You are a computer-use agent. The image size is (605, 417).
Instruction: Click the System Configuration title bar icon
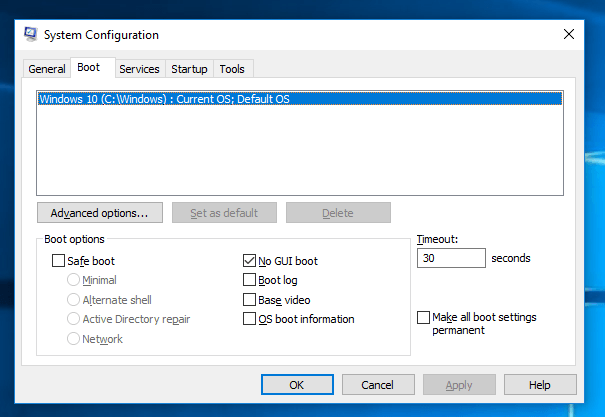tap(30, 34)
